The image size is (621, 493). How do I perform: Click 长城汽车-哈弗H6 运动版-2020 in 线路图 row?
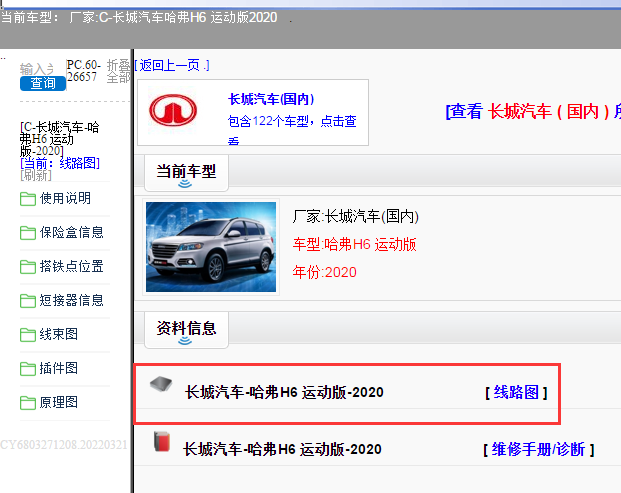284,392
